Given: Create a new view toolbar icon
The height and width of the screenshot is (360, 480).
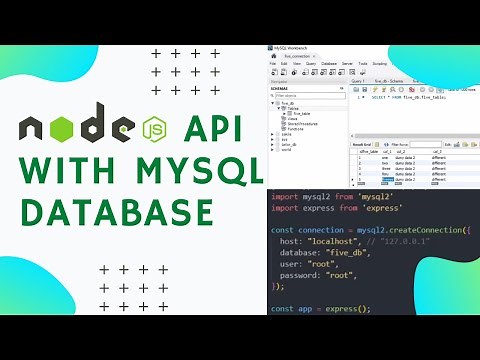Looking at the screenshot, I should tap(323, 72).
